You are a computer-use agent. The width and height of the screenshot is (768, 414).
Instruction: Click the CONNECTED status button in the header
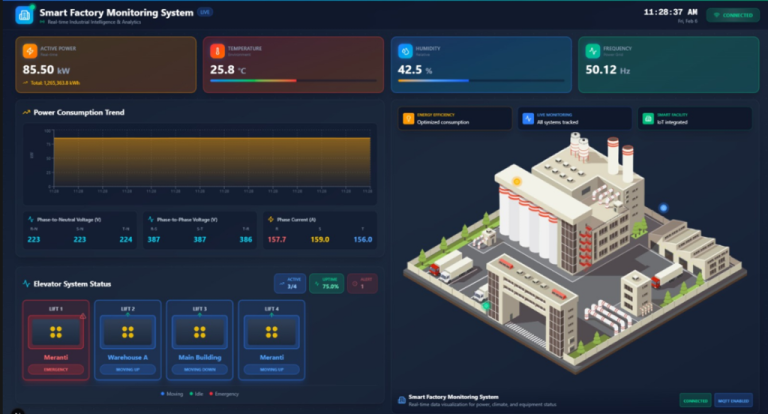(733, 15)
